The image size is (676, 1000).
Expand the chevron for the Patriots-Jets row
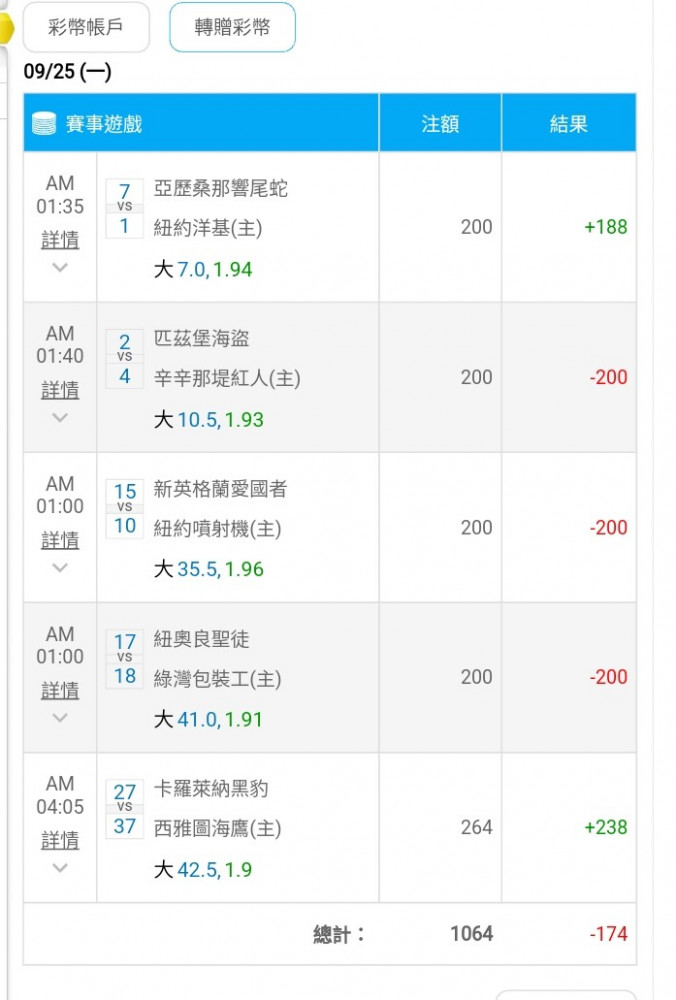(x=60, y=568)
